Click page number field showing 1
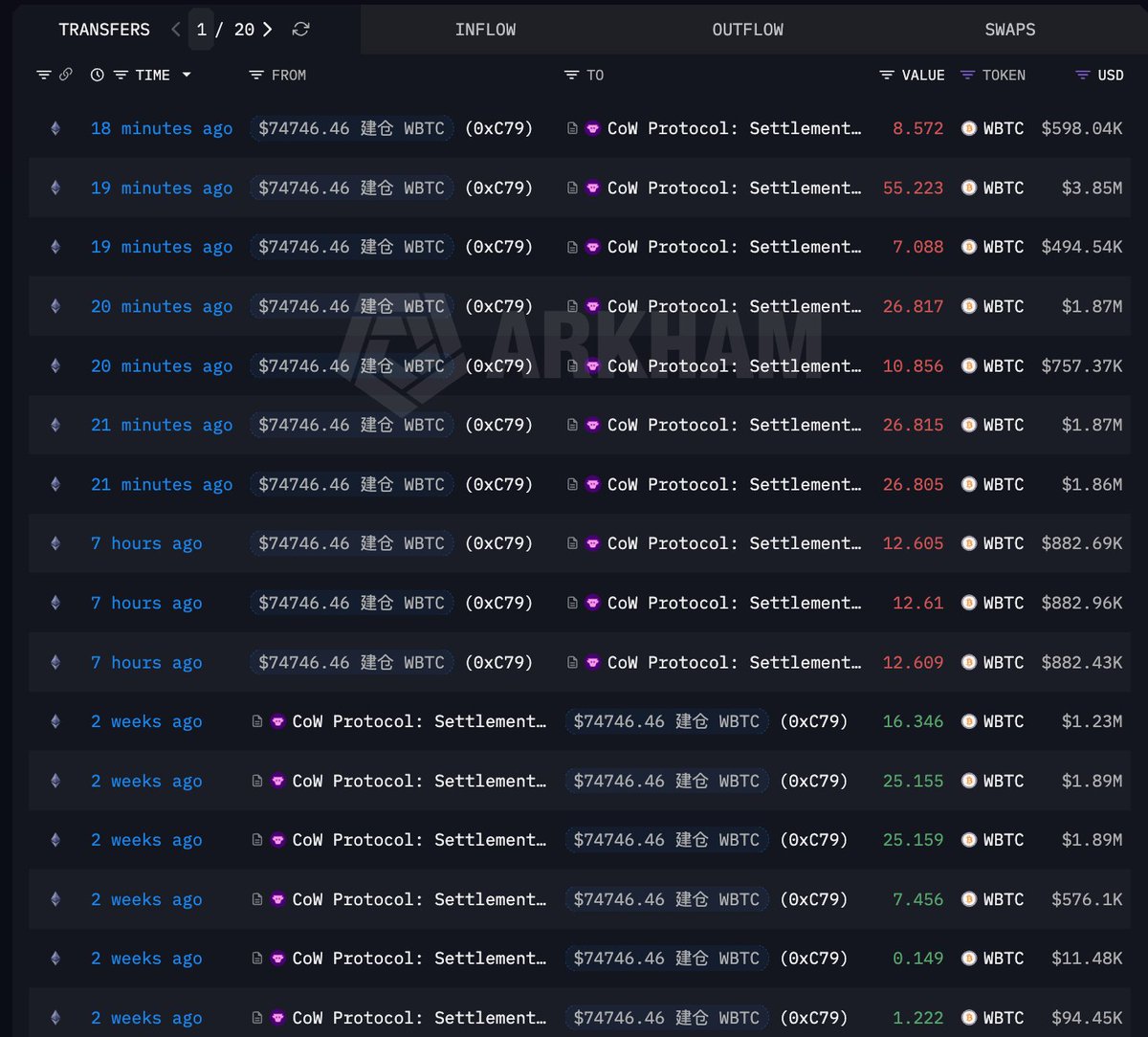The width and height of the screenshot is (1148, 1037). [x=202, y=30]
